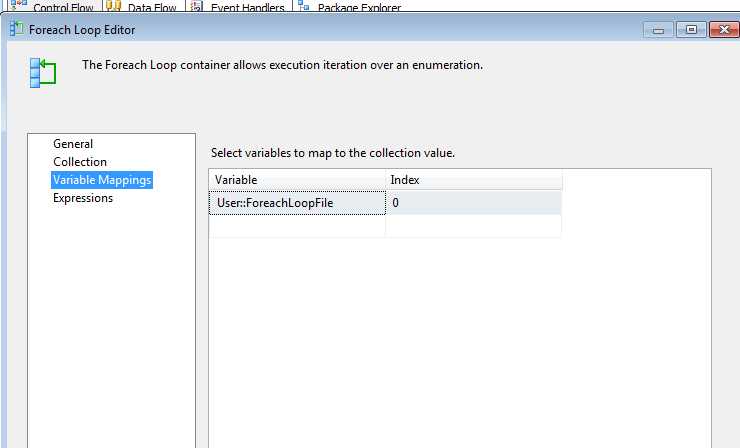
Task: Close the Foreach Loop Editor dialog
Action: pos(724,30)
